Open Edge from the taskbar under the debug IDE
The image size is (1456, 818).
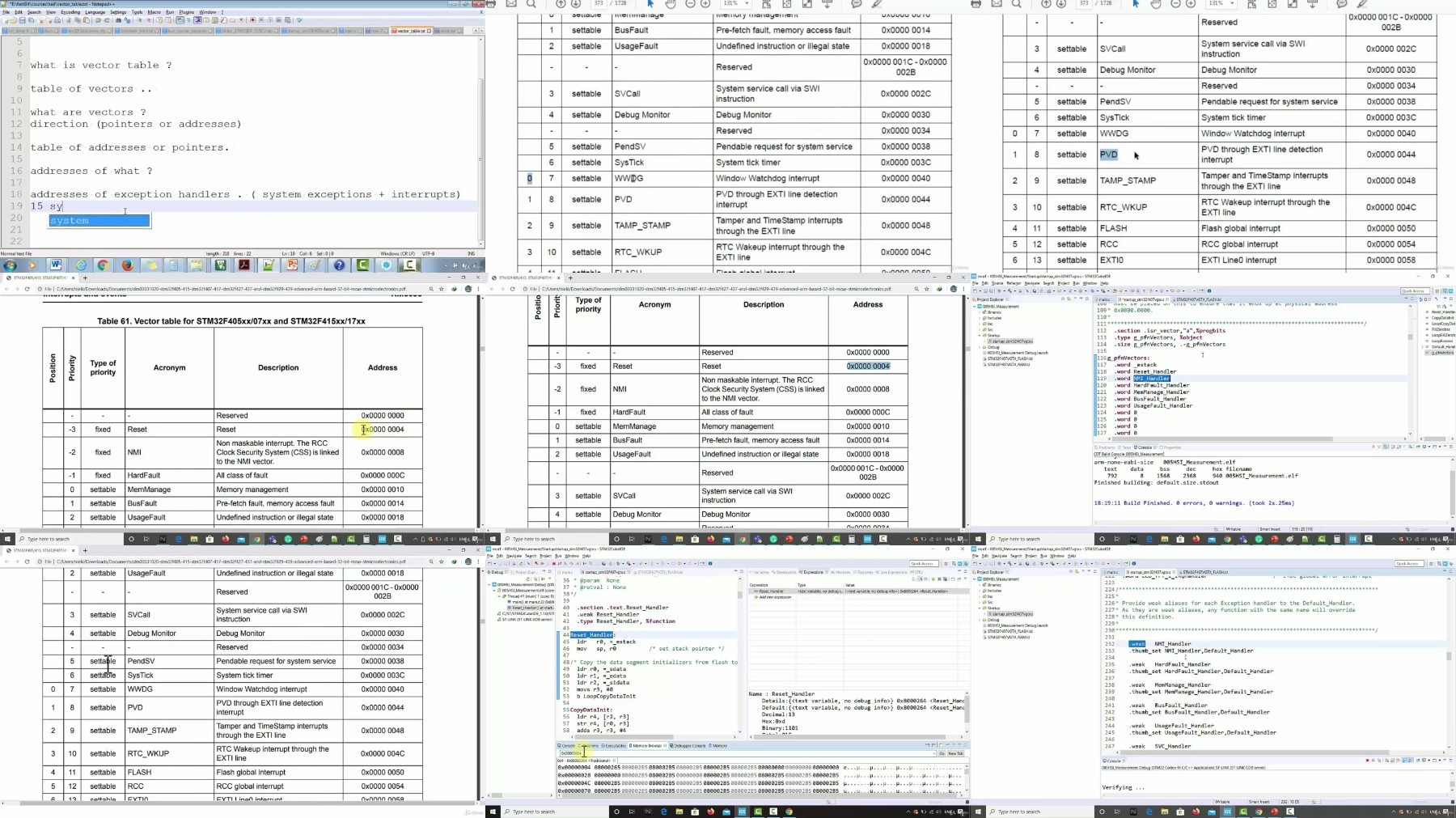pyautogui.click(x=664, y=812)
